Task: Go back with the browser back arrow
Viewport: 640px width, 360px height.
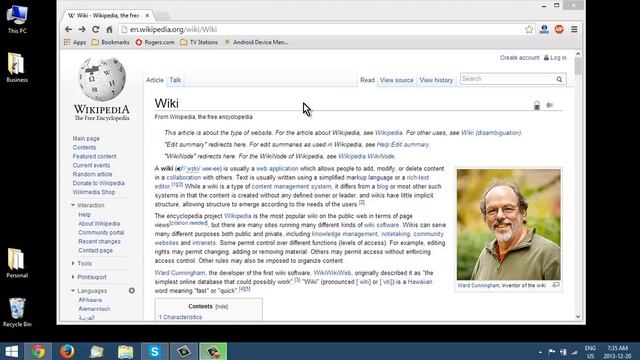Action: (x=68, y=29)
